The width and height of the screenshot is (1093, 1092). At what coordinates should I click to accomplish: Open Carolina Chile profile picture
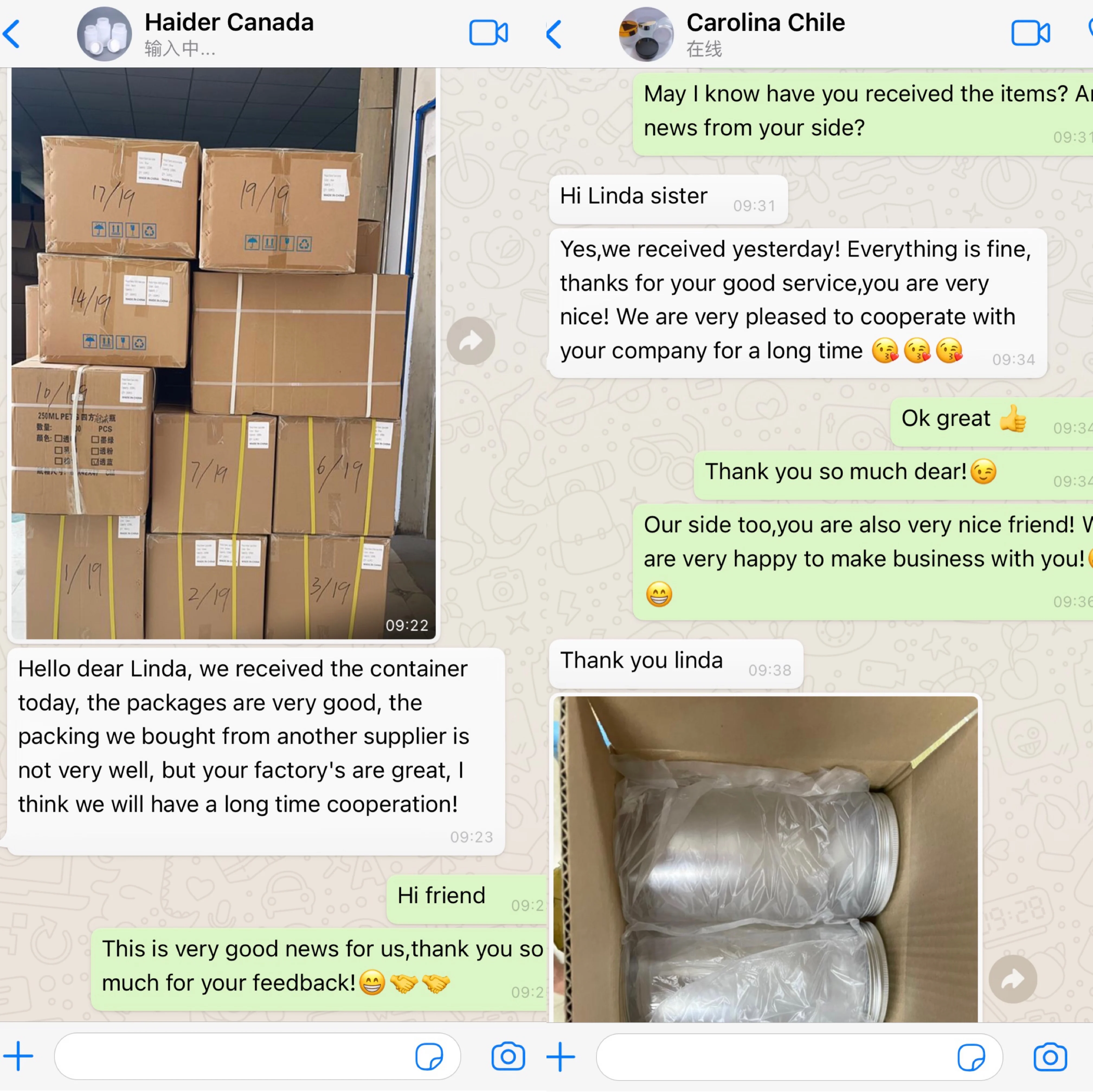pyautogui.click(x=646, y=34)
